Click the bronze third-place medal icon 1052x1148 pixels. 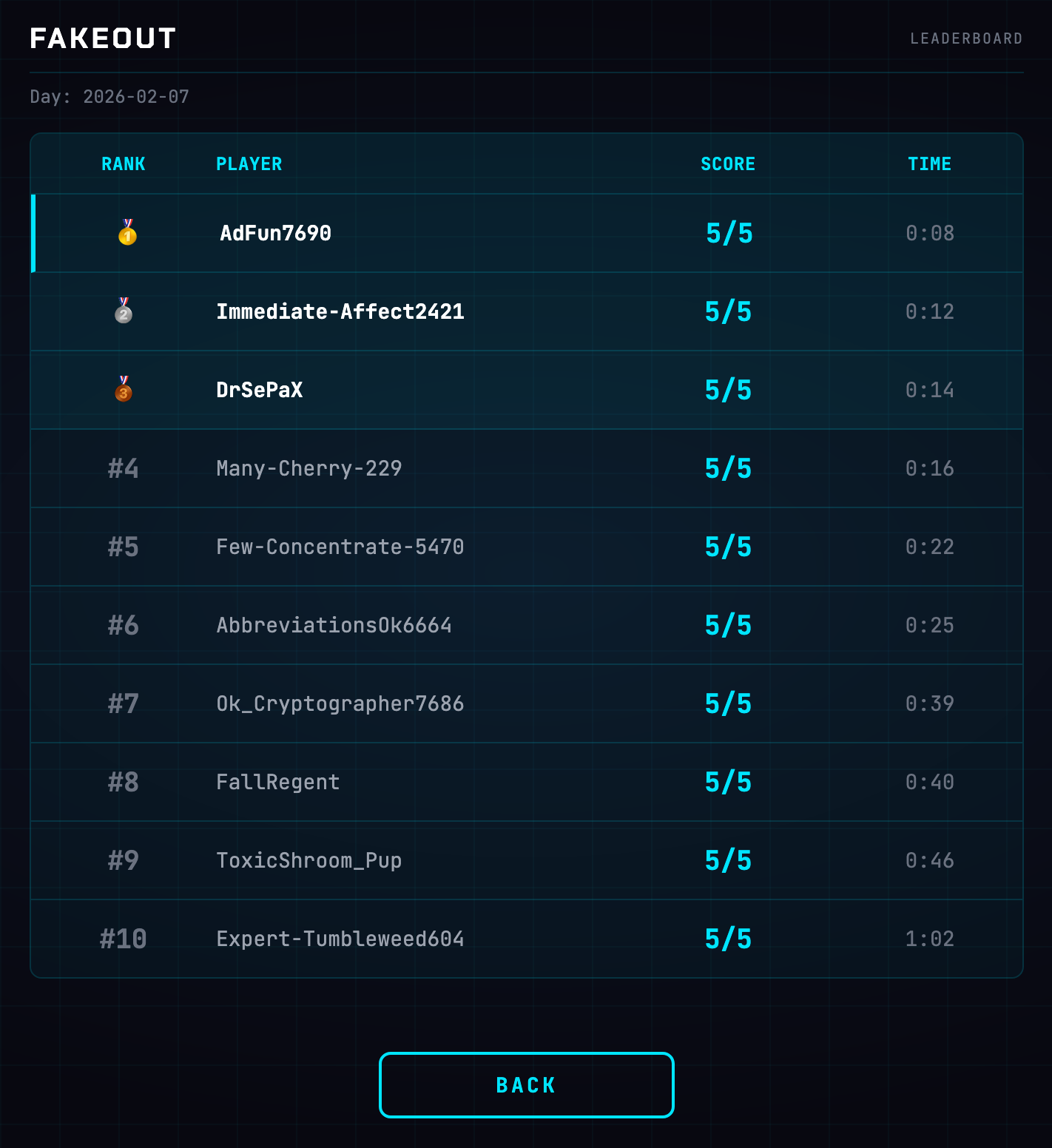[x=124, y=389]
